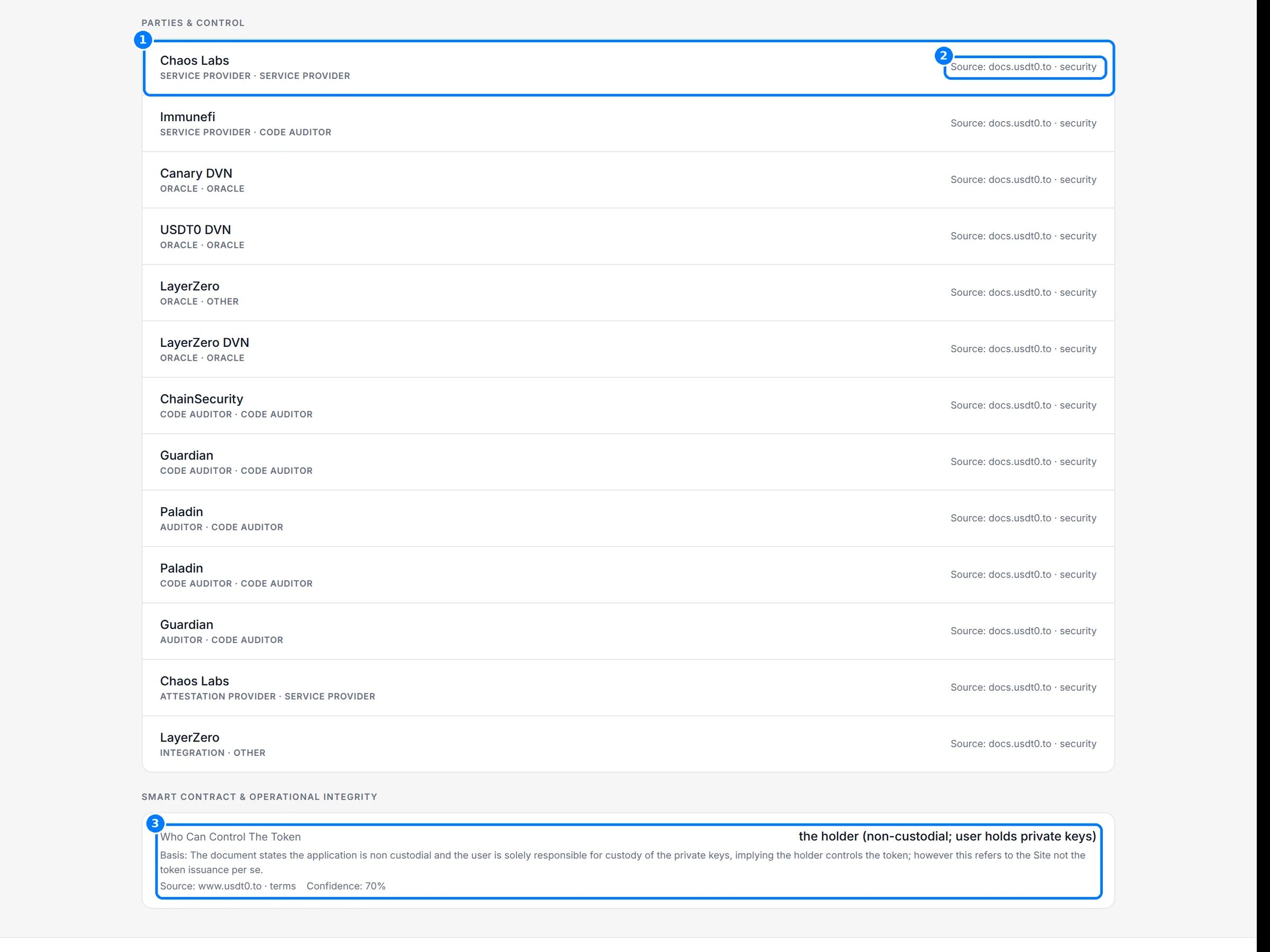Viewport: 1270px width, 952px height.
Task: Click the 'PARTIES & CONTROL' section heading
Action: coord(193,23)
